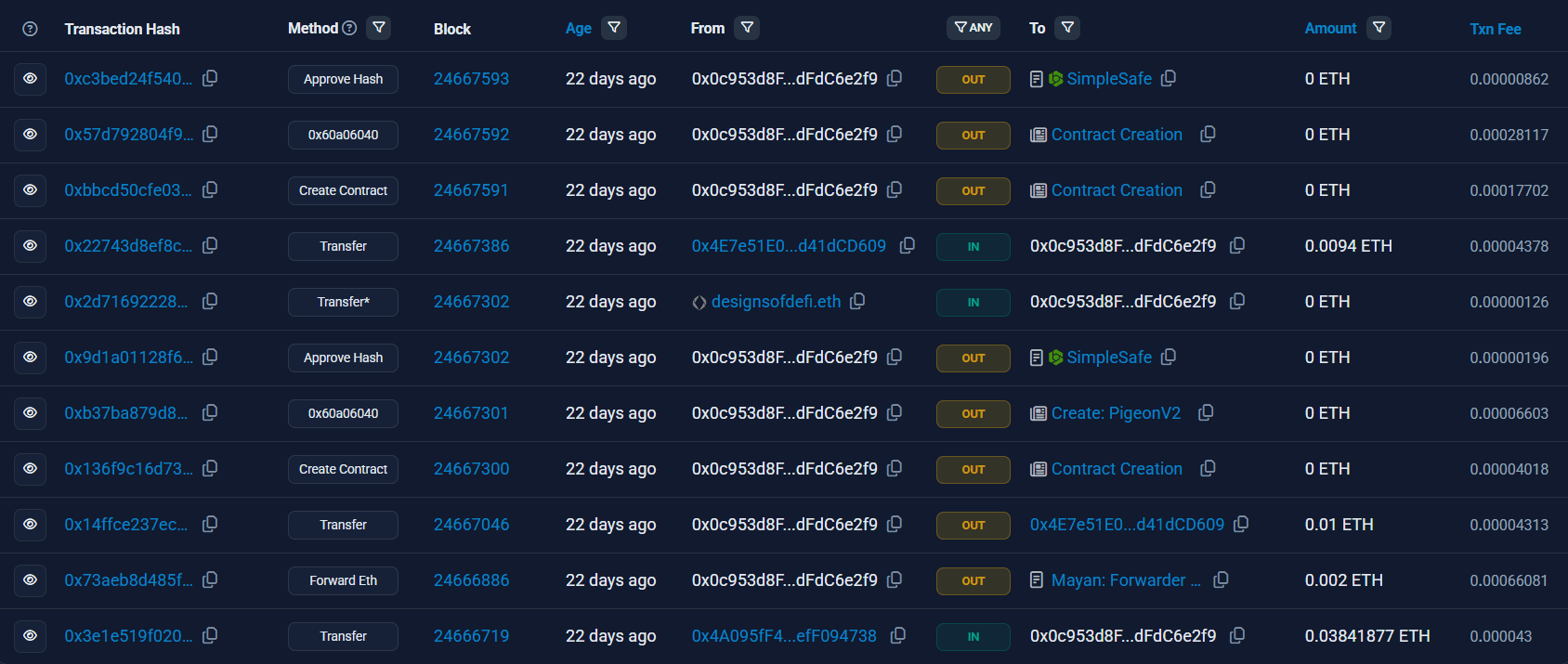Open the Amount column filter

tap(1379, 28)
